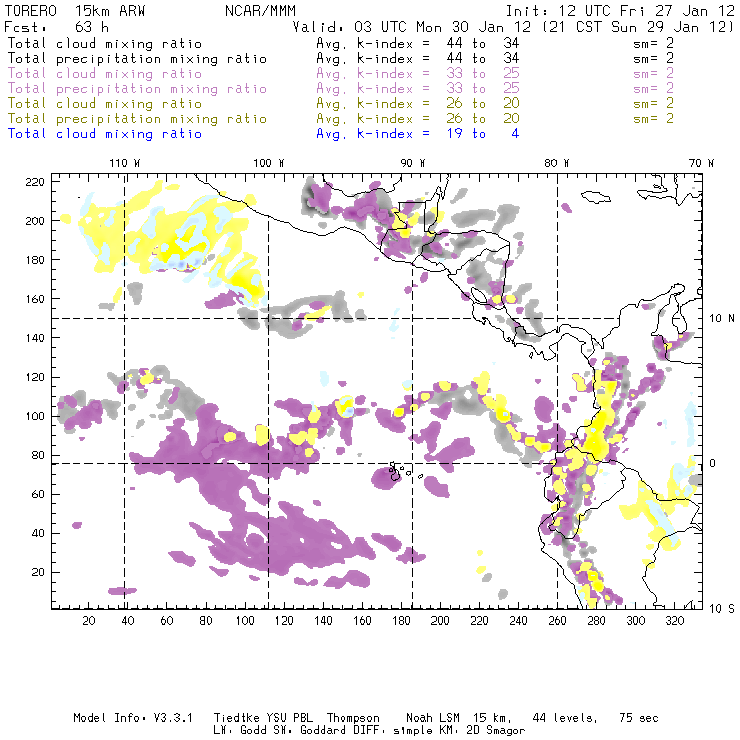Click the "220" tick on the vertical axis
Screen dimensions: 740x740
point(35,182)
